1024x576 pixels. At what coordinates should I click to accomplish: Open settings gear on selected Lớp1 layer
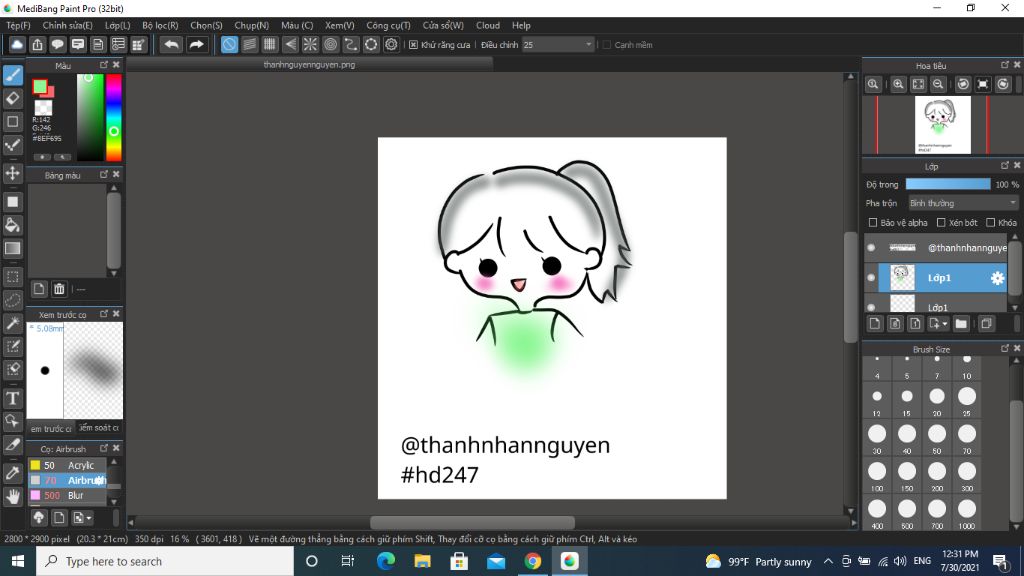(x=997, y=278)
